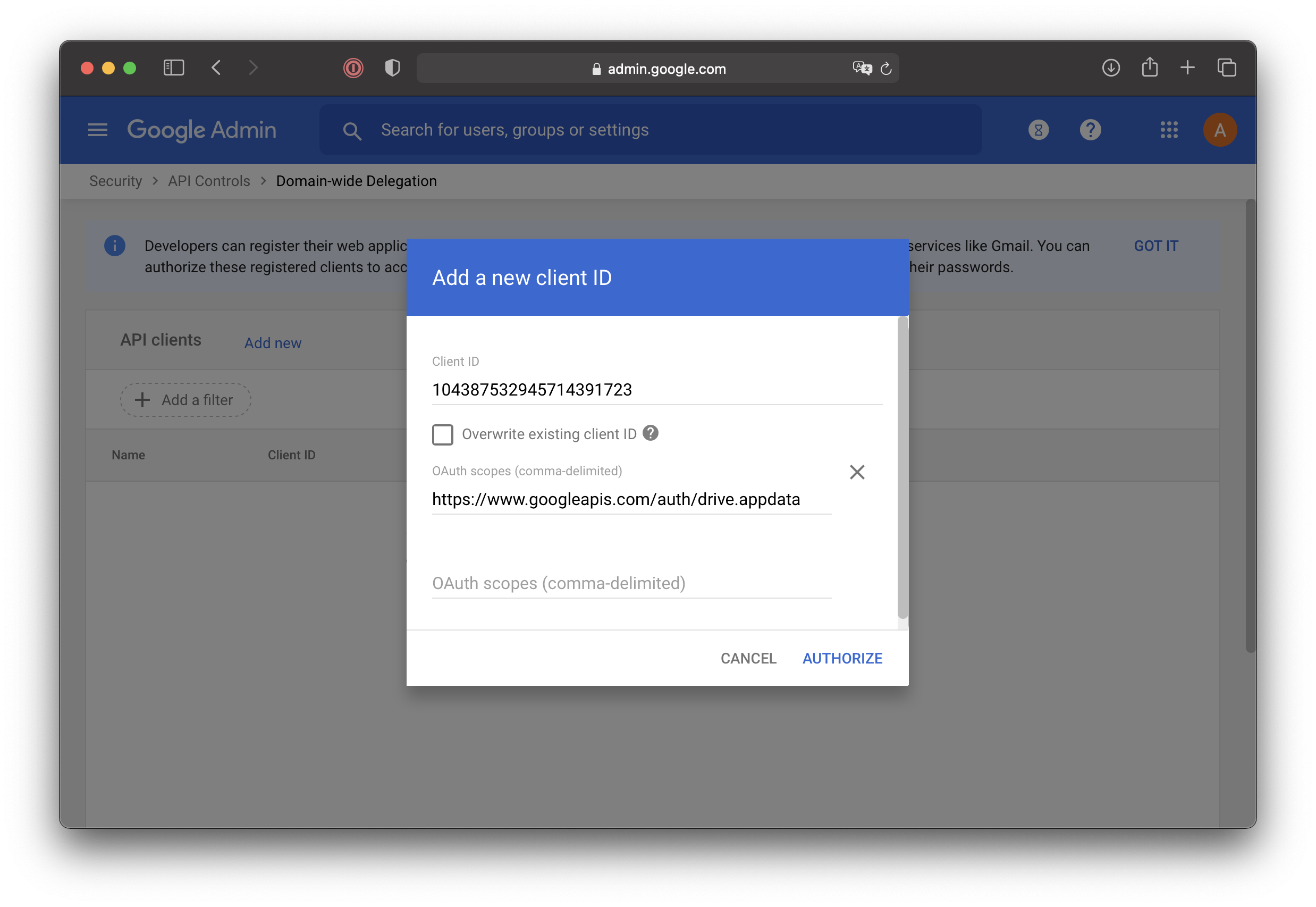
Task: Navigate to Security breadcrumb
Action: point(115,181)
